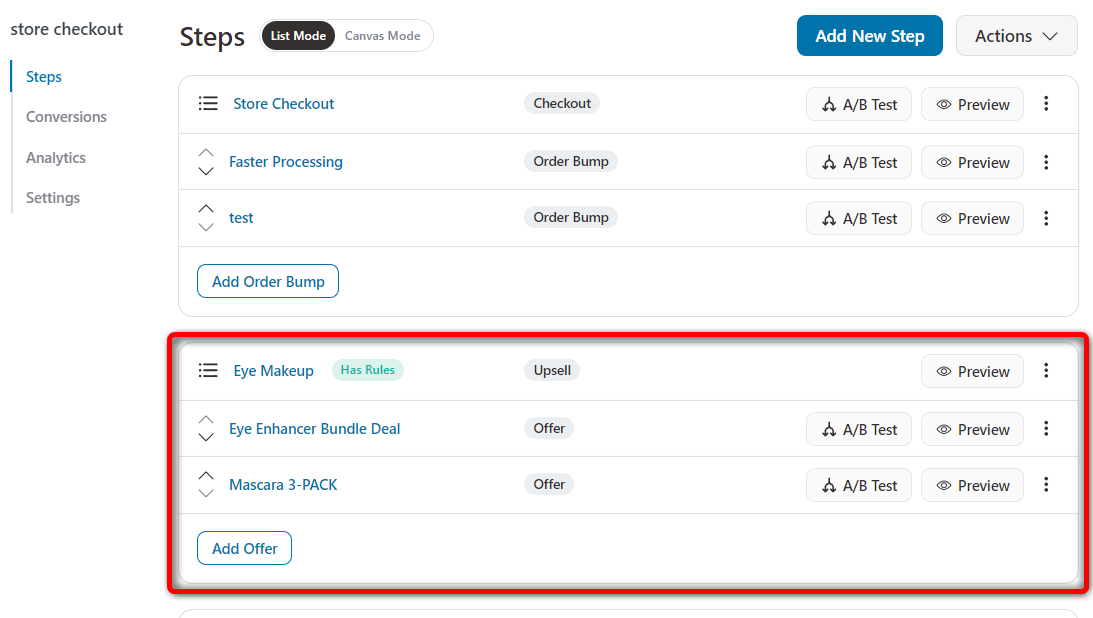Preview Eye Enhancer Bundle Deal offer
This screenshot has height=618, width=1093.
972,429
